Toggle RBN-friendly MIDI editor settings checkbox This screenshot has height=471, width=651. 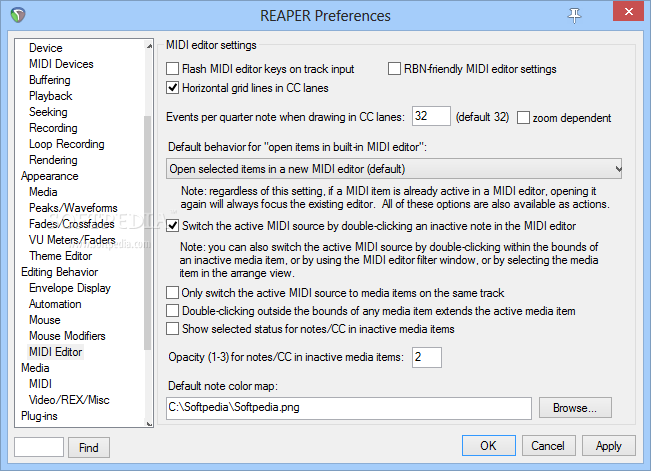394,69
